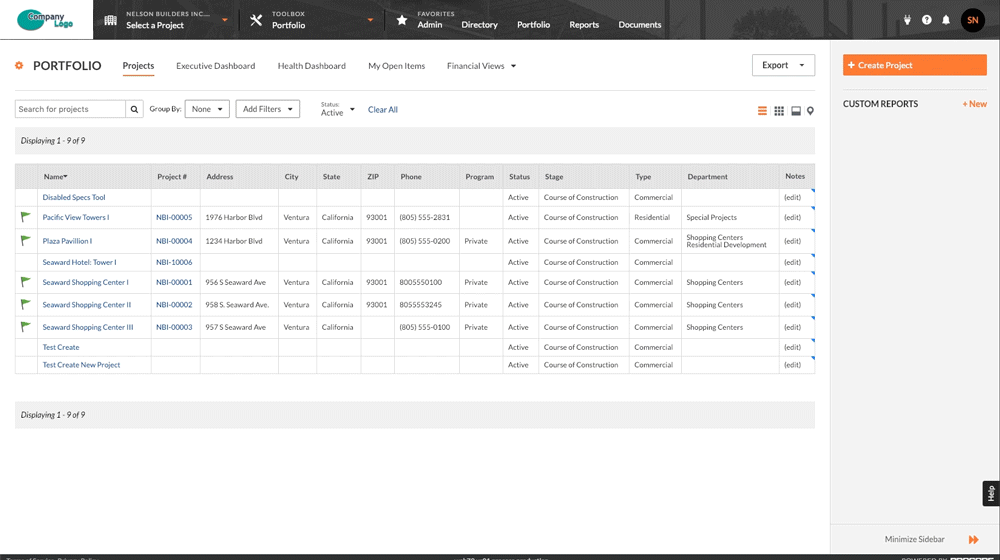Open the Seaward Hotel: Tower I project link
This screenshot has width=1000, height=560.
(x=79, y=262)
